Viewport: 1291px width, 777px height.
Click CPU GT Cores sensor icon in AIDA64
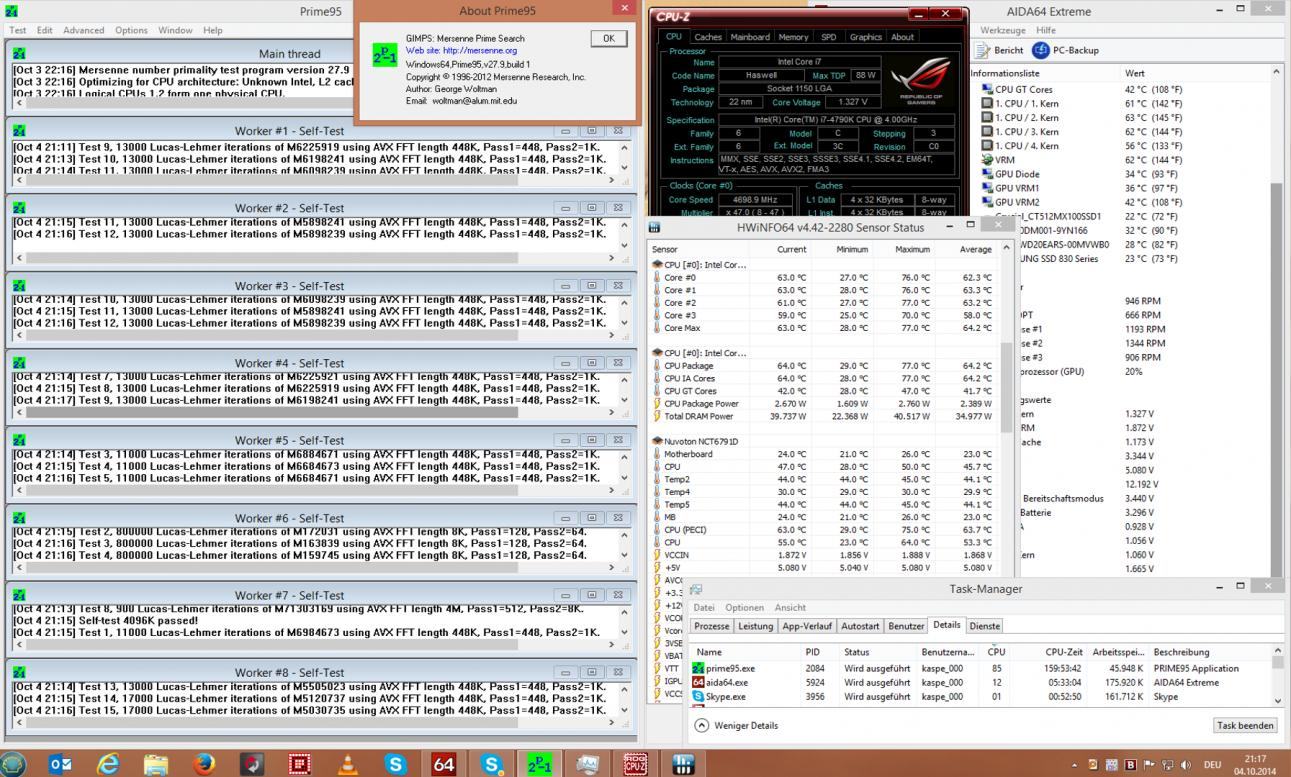click(987, 89)
